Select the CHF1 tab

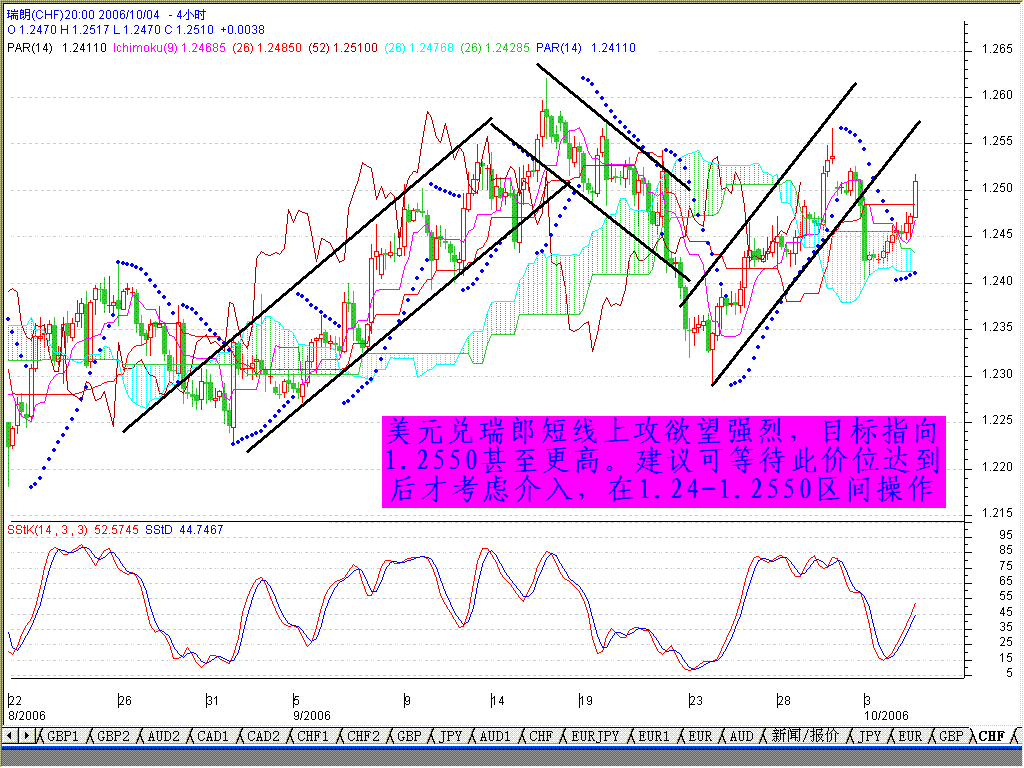[x=313, y=736]
